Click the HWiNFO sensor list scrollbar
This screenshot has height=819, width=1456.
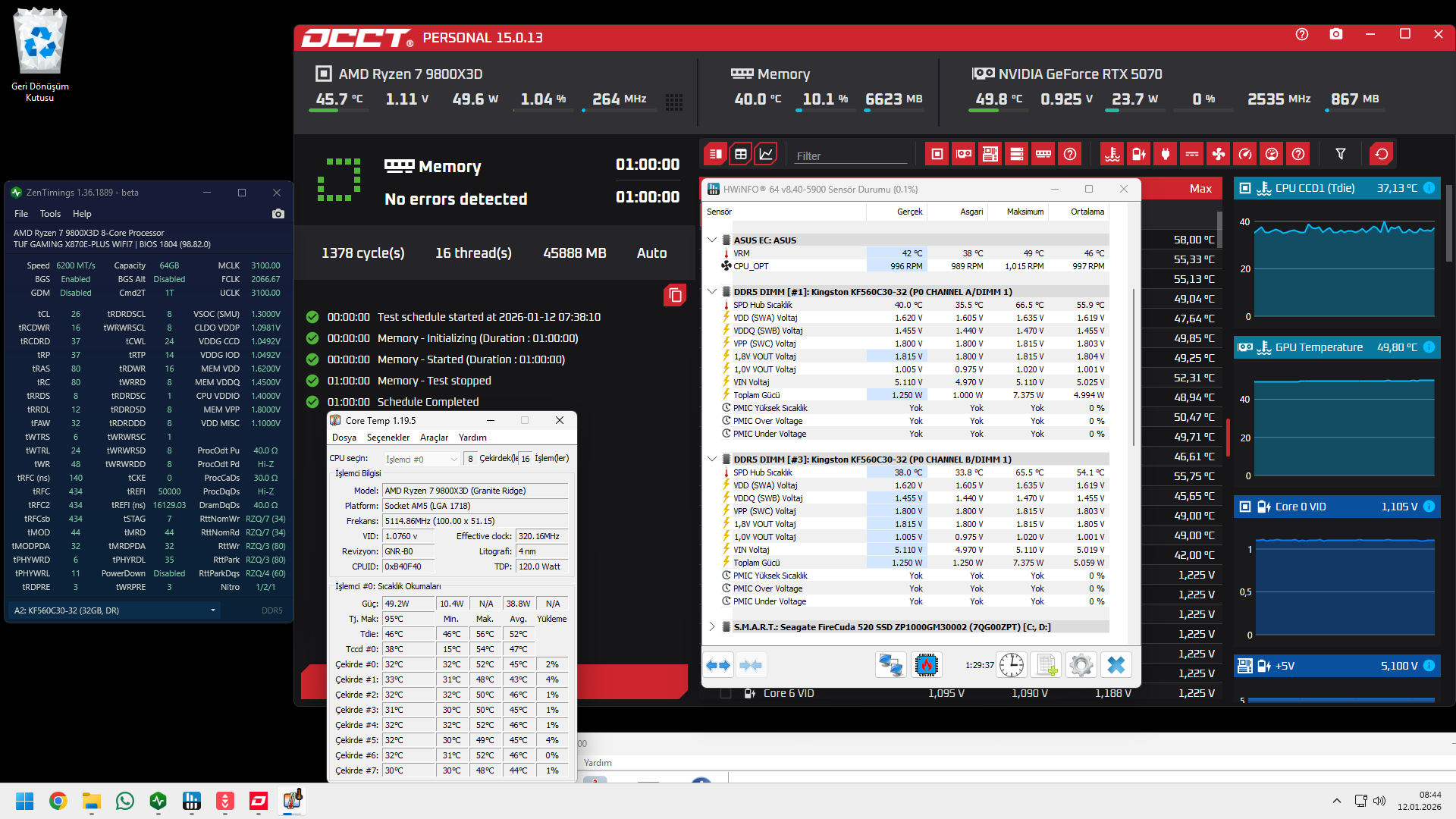pyautogui.click(x=1134, y=368)
